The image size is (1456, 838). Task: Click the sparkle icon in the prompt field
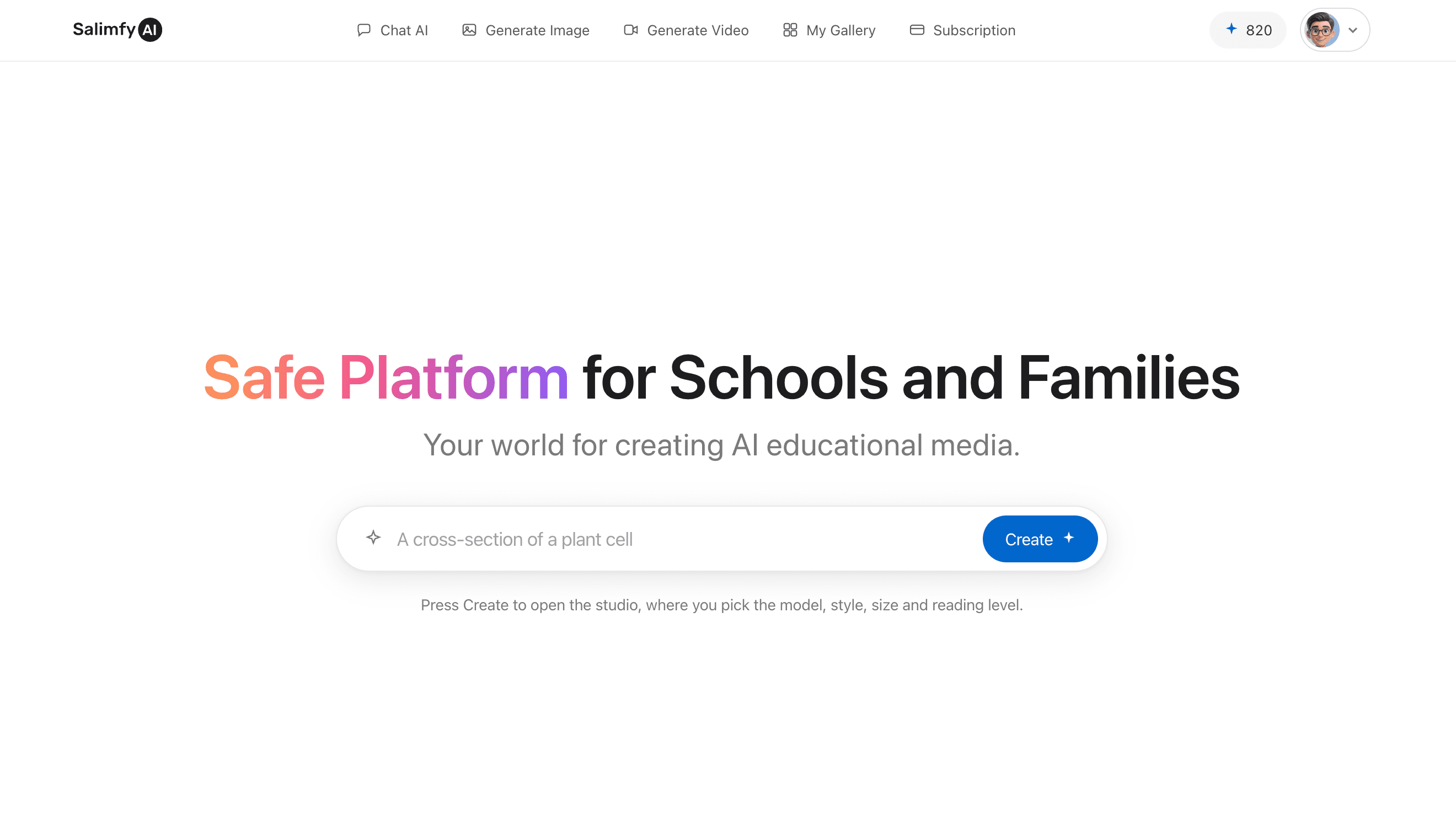pos(373,538)
